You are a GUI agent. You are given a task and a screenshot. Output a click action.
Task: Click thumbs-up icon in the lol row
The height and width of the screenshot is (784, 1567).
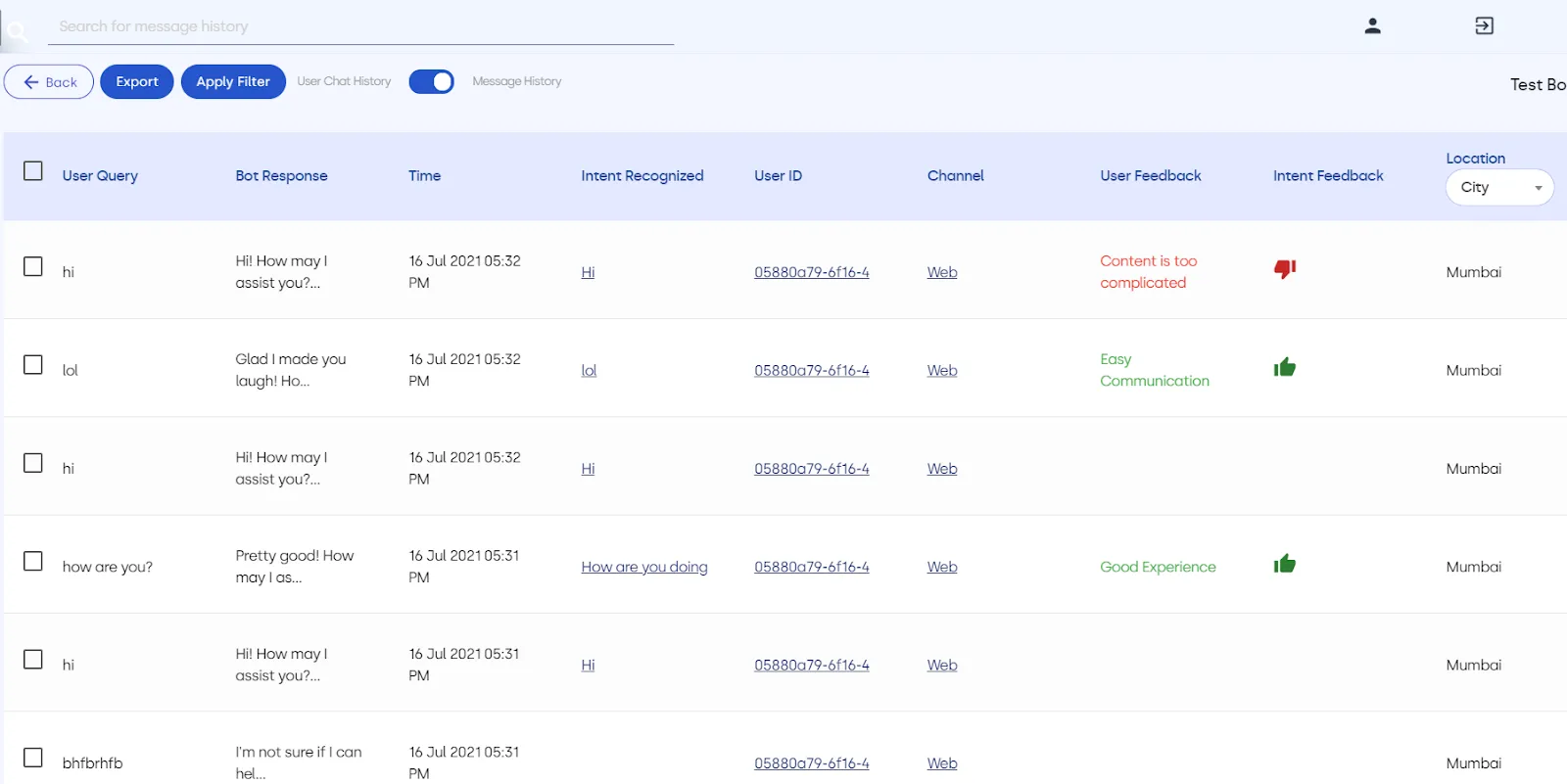click(1284, 367)
